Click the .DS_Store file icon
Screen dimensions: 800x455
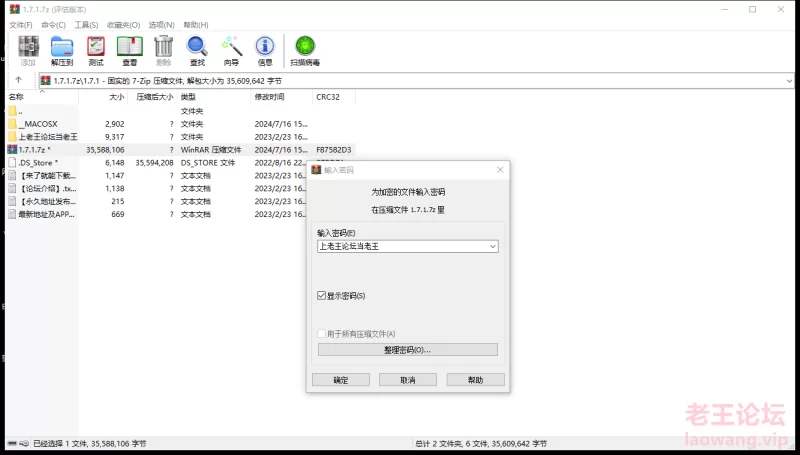(x=12, y=163)
